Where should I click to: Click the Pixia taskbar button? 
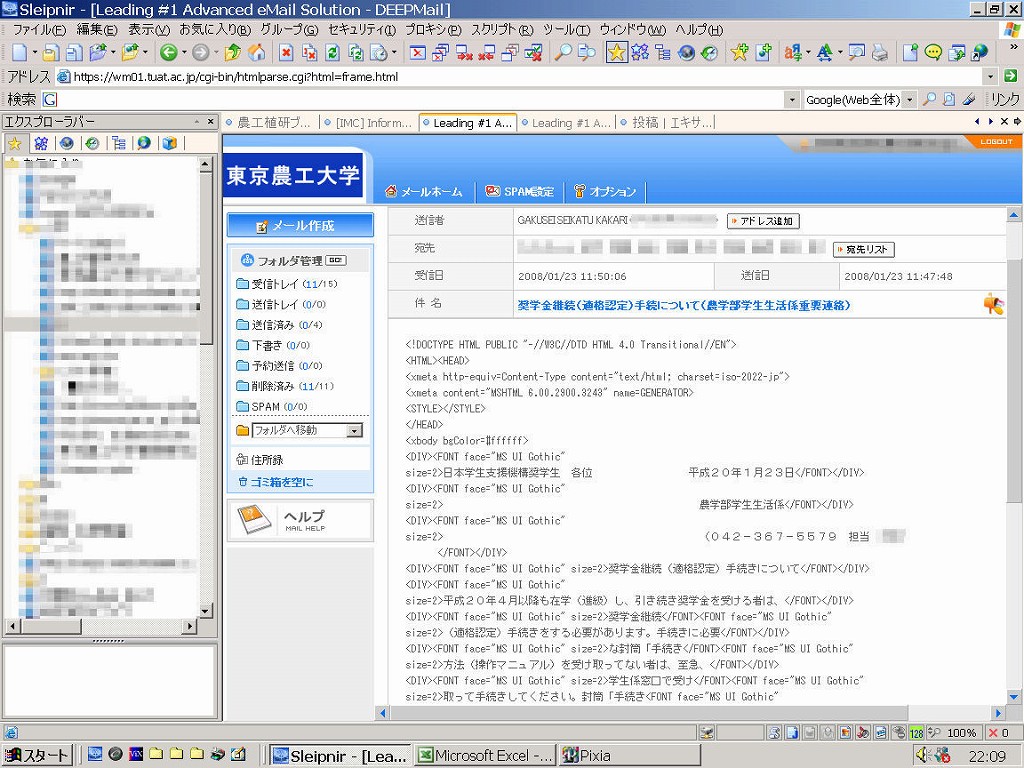click(x=630, y=756)
